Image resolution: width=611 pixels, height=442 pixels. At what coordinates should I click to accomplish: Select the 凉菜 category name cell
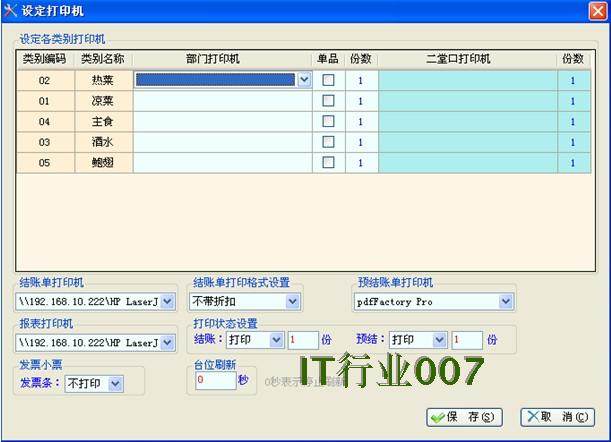(103, 101)
